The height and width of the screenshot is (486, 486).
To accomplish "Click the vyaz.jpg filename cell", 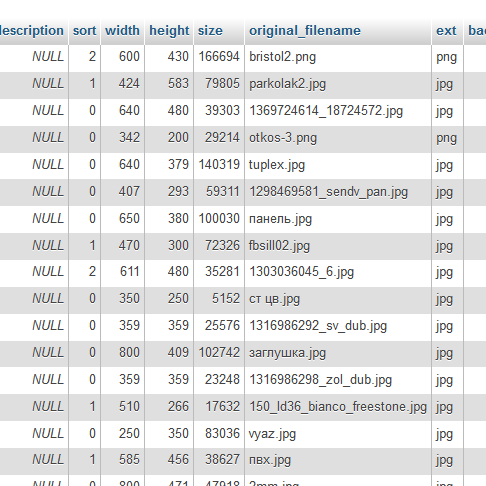I will click(338, 434).
